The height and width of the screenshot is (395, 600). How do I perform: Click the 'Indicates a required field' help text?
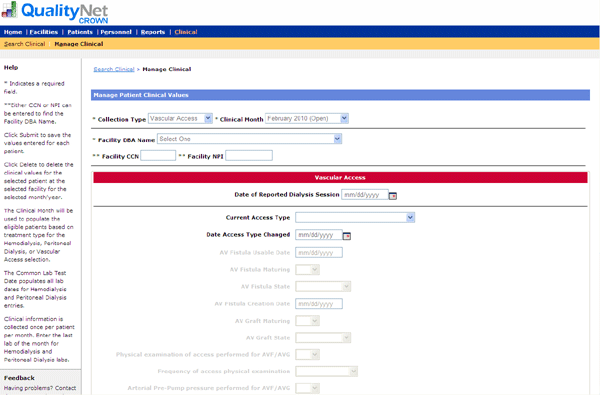click(x=34, y=88)
